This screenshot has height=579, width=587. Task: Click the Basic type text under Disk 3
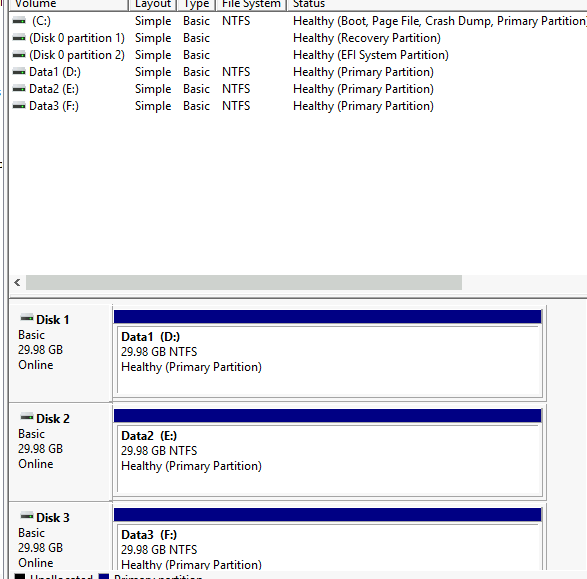(31, 533)
